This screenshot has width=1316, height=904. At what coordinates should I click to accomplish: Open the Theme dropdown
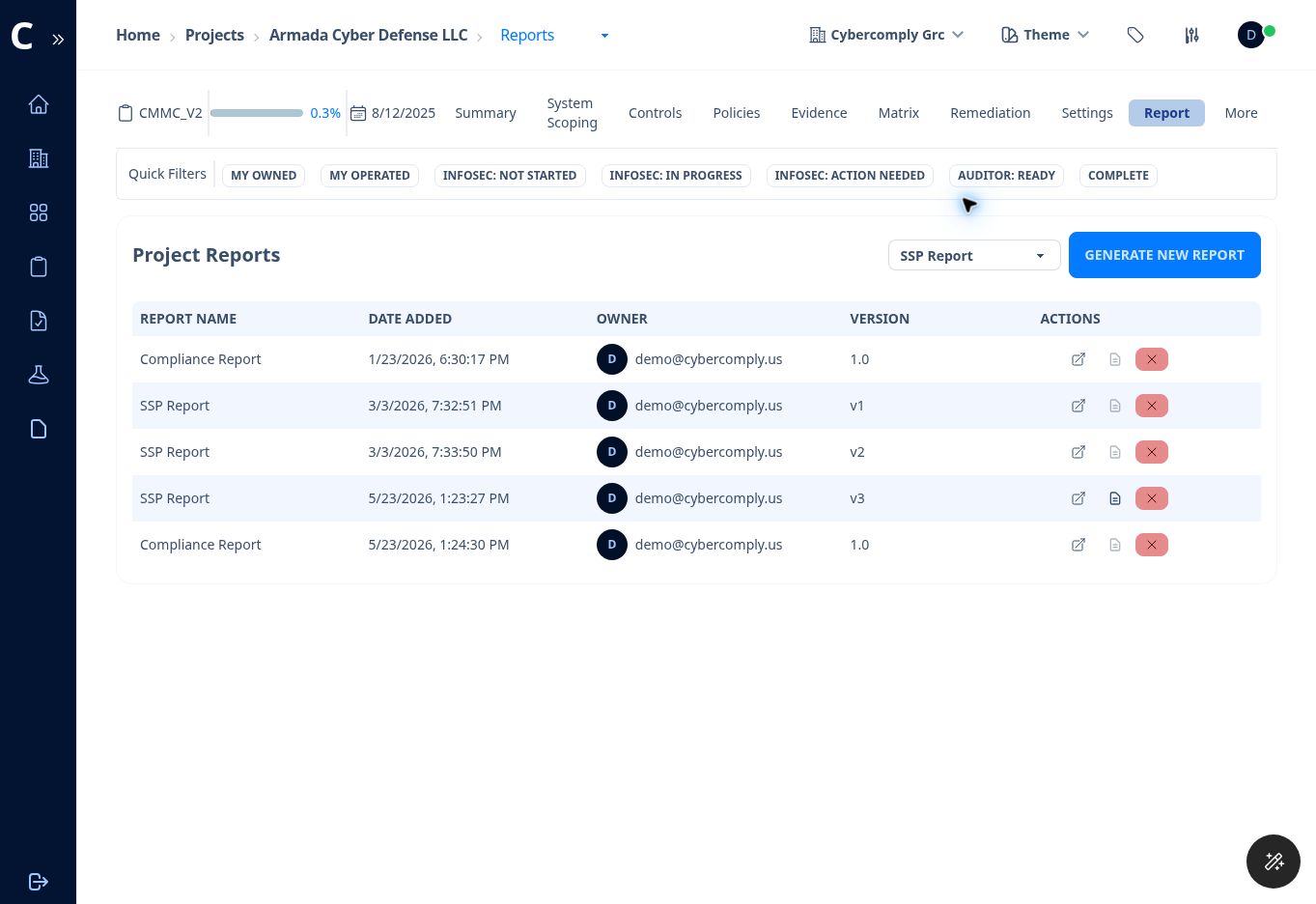click(1046, 35)
